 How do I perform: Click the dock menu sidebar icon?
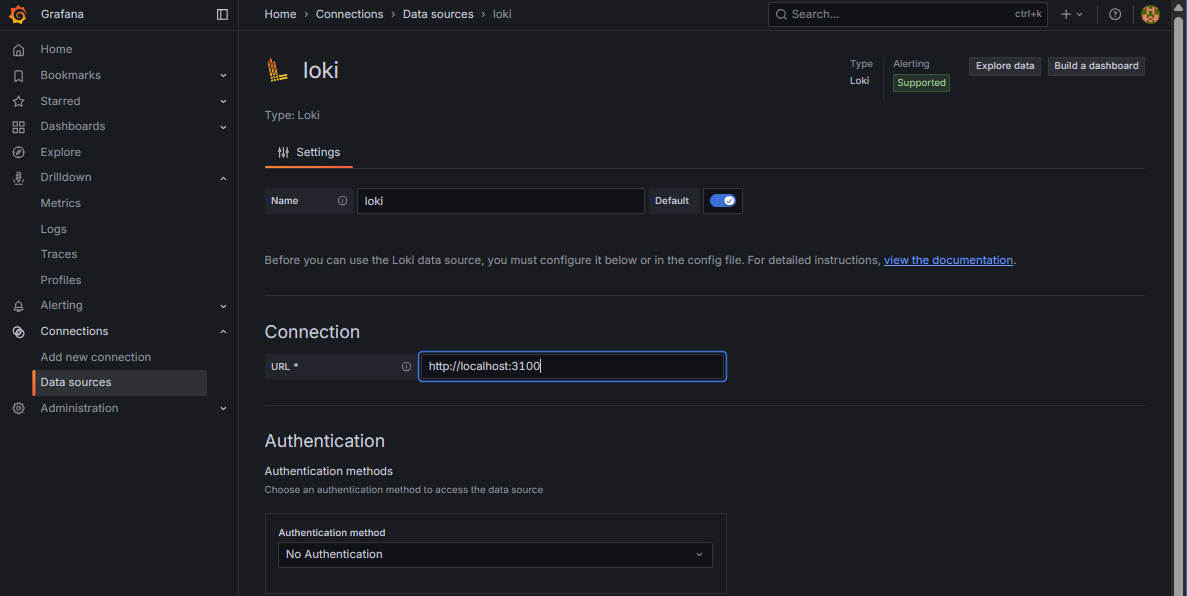(222, 14)
